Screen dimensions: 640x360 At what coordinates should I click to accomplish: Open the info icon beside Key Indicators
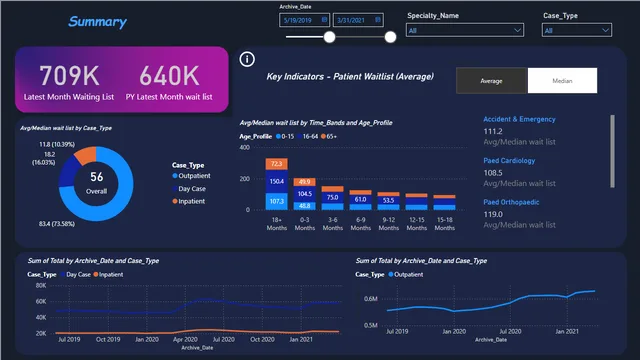(x=247, y=59)
